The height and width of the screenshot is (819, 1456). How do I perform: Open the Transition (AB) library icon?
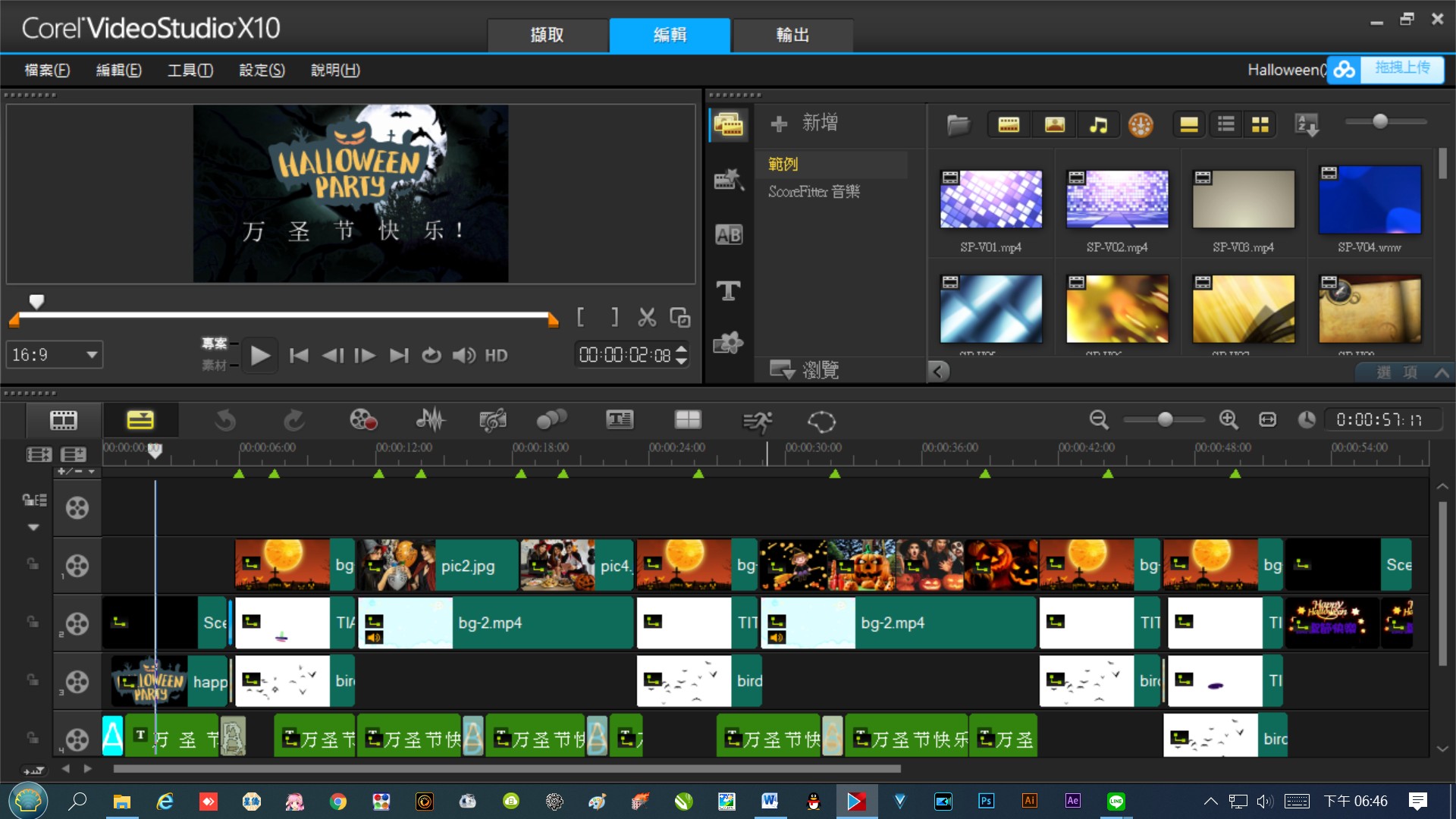pyautogui.click(x=729, y=235)
